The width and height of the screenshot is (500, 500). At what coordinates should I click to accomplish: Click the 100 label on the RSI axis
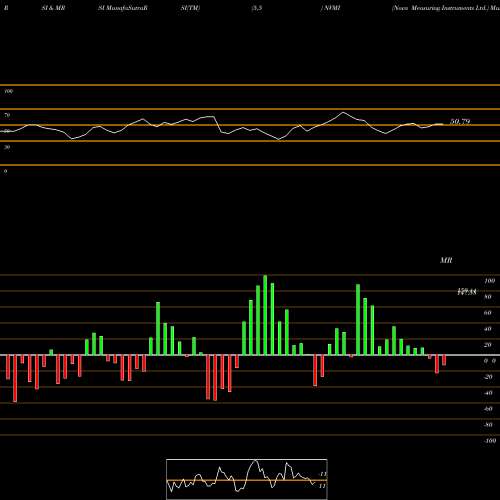coord(9,91)
